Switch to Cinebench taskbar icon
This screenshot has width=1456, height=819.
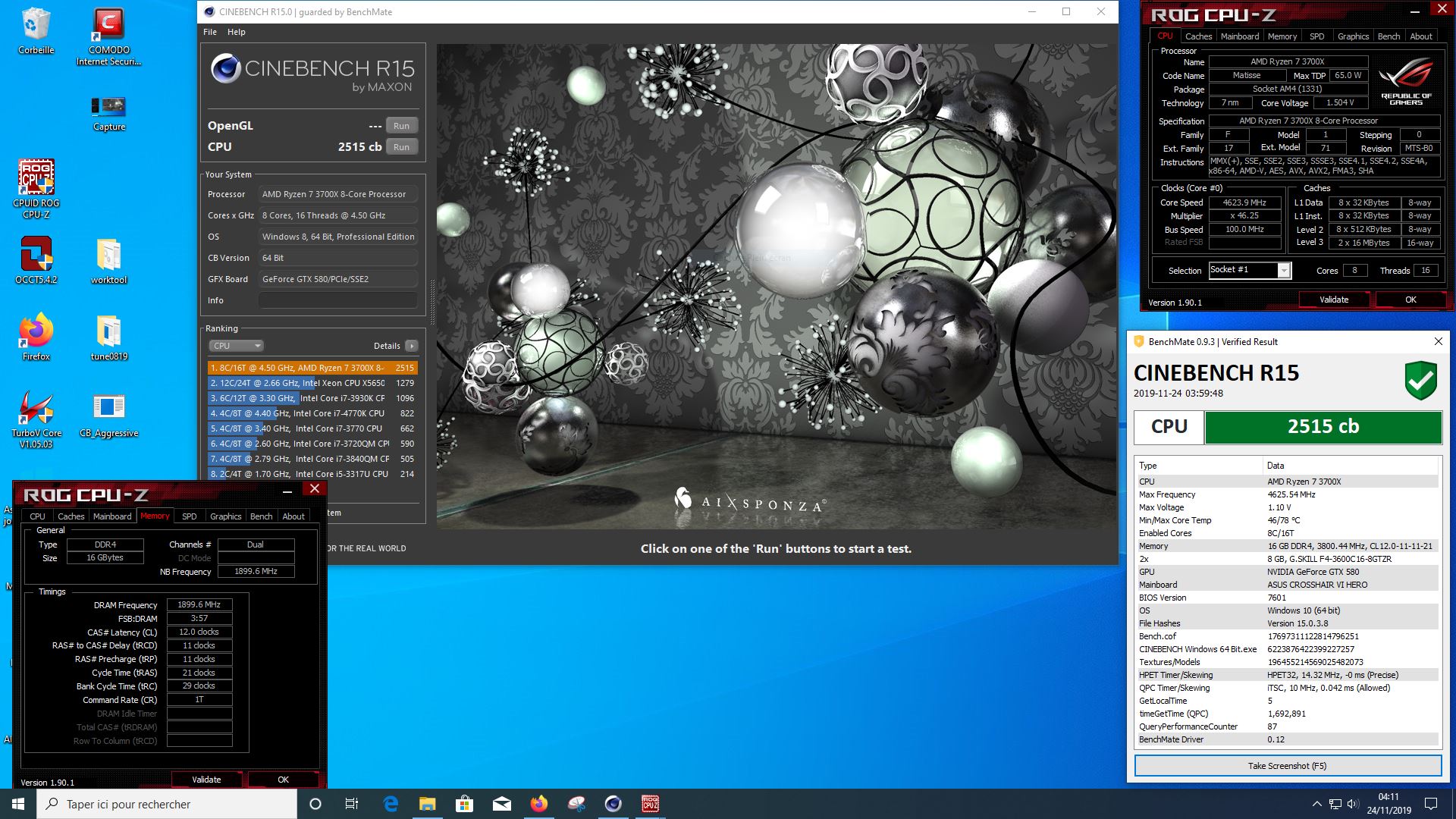(x=613, y=804)
